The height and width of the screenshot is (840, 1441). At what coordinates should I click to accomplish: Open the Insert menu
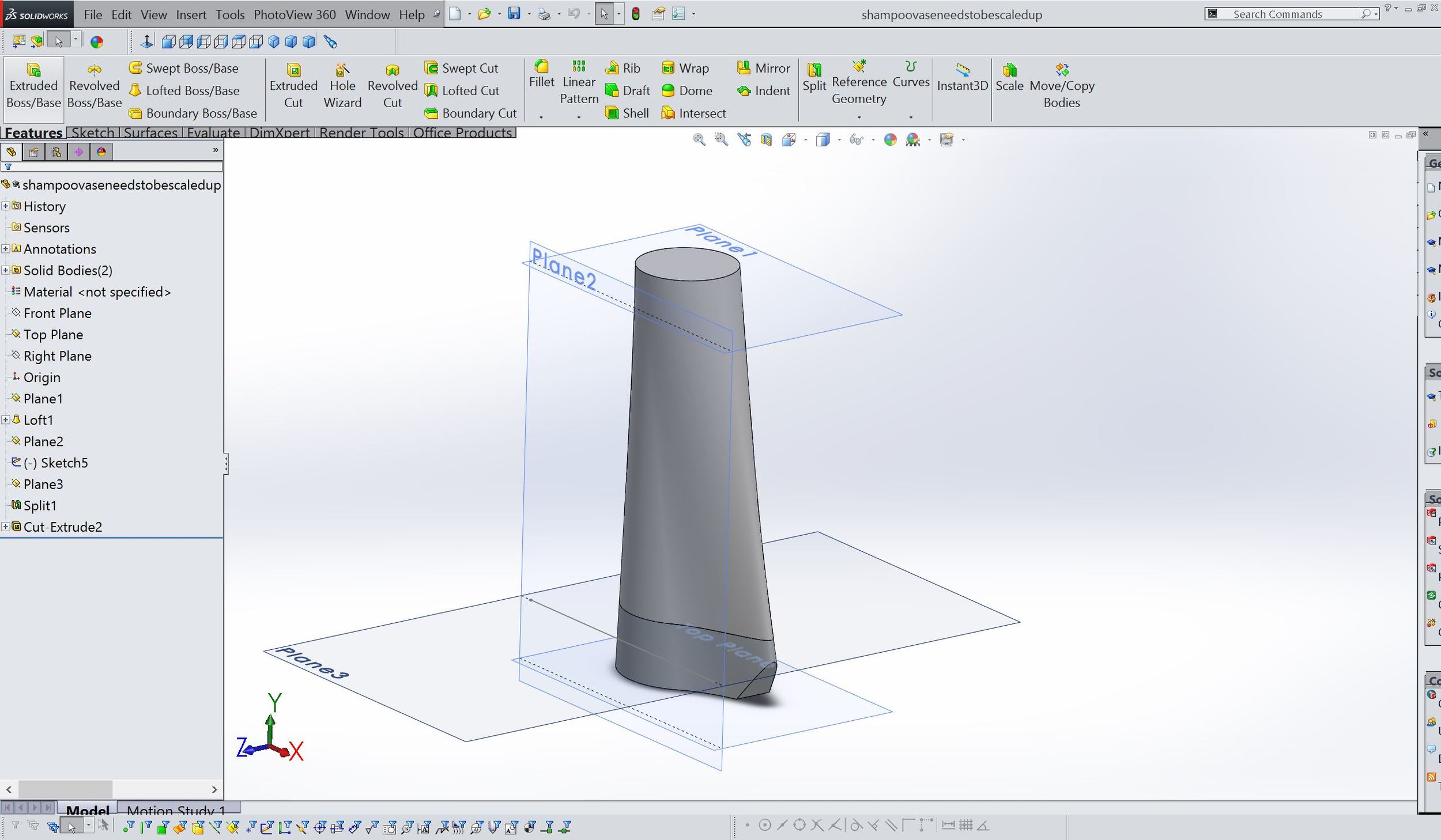[191, 14]
